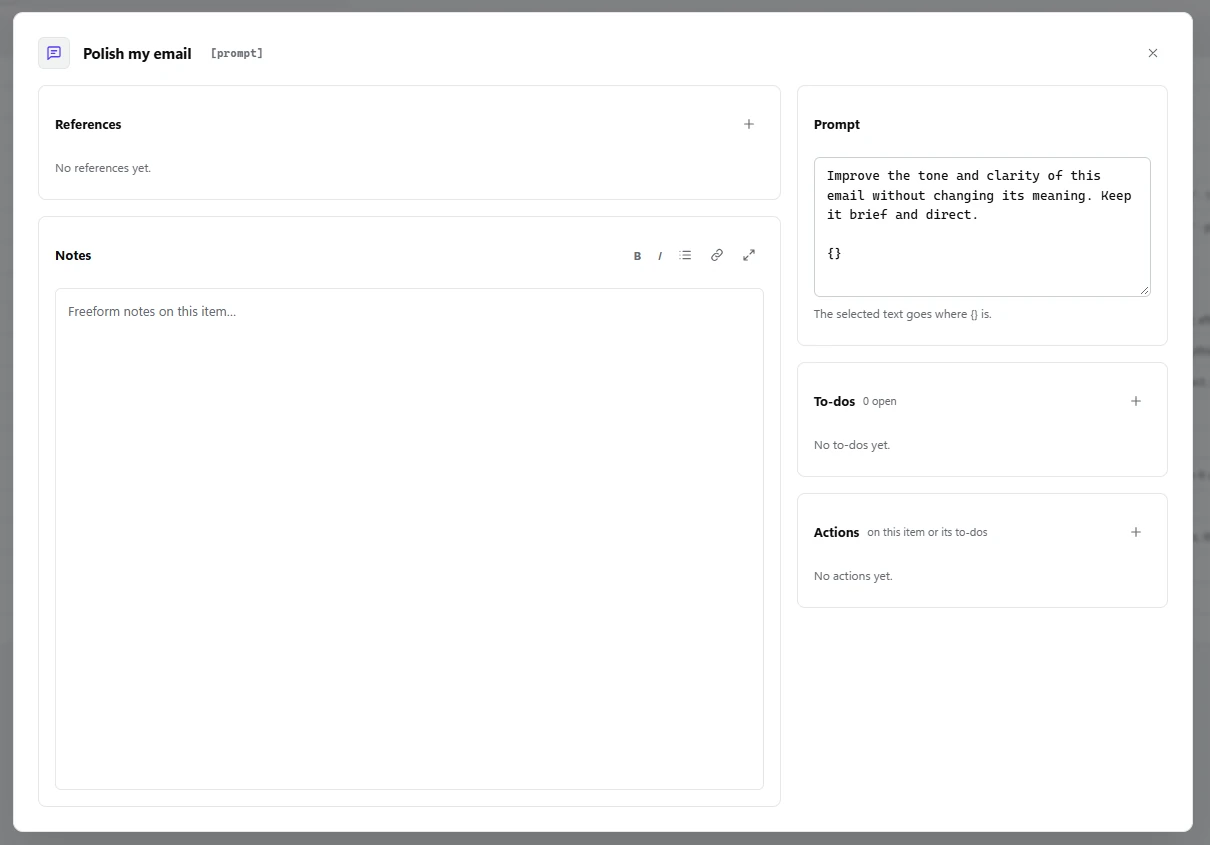This screenshot has height=845, width=1210.
Task: Expand the Notes editor to fullscreen
Action: [x=749, y=255]
